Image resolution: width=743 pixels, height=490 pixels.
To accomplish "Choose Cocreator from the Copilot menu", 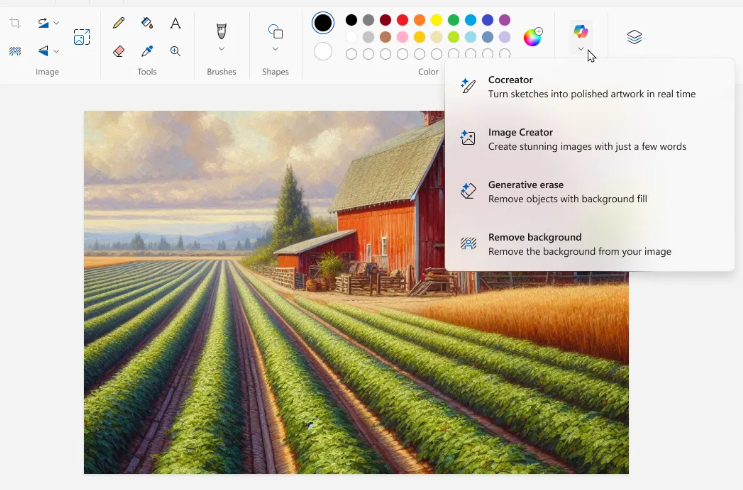I will pyautogui.click(x=589, y=87).
